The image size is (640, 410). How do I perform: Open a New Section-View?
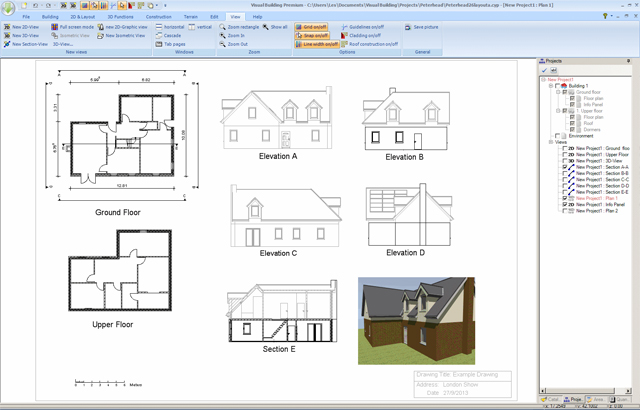(26, 44)
